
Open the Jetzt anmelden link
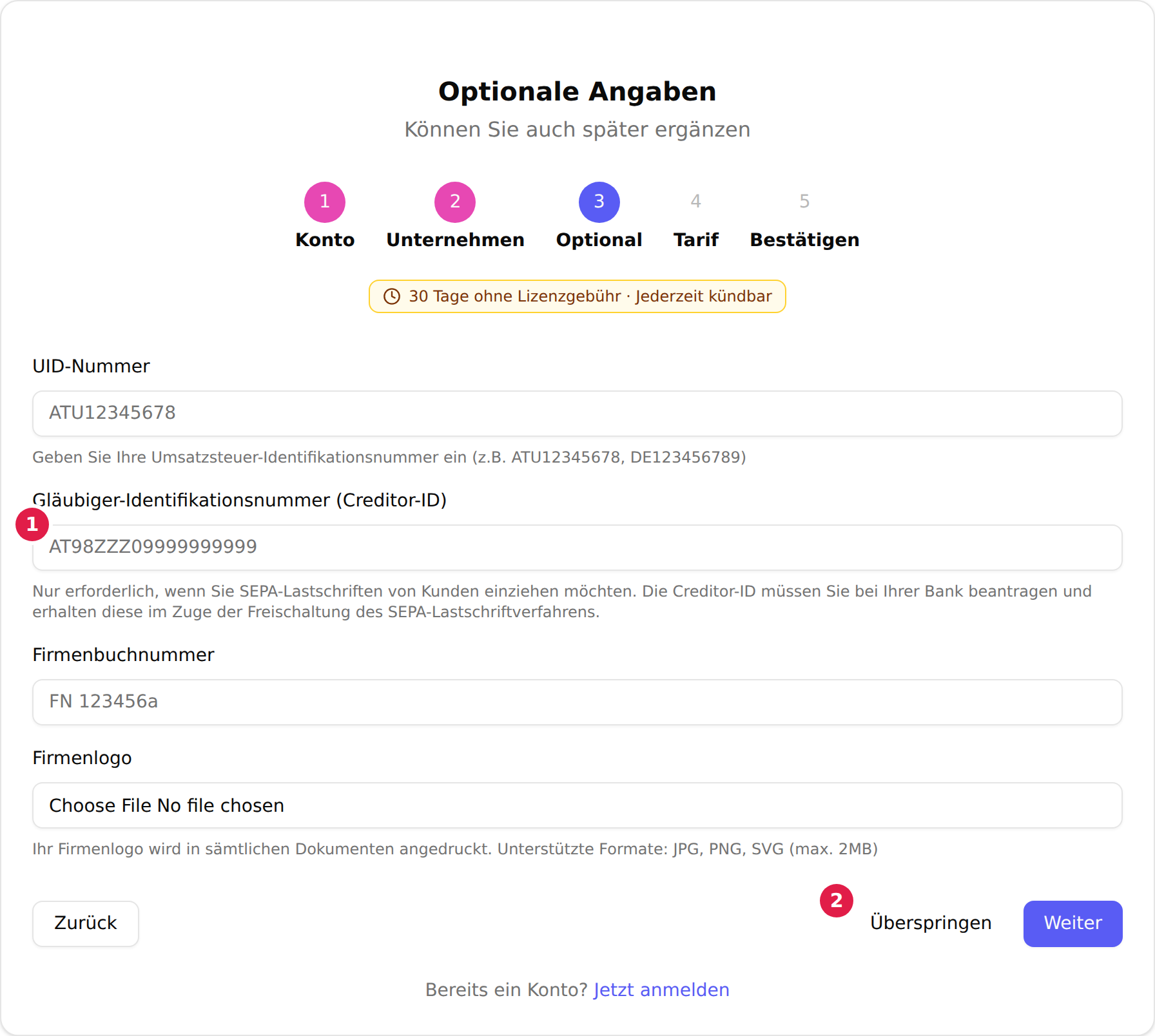(661, 990)
